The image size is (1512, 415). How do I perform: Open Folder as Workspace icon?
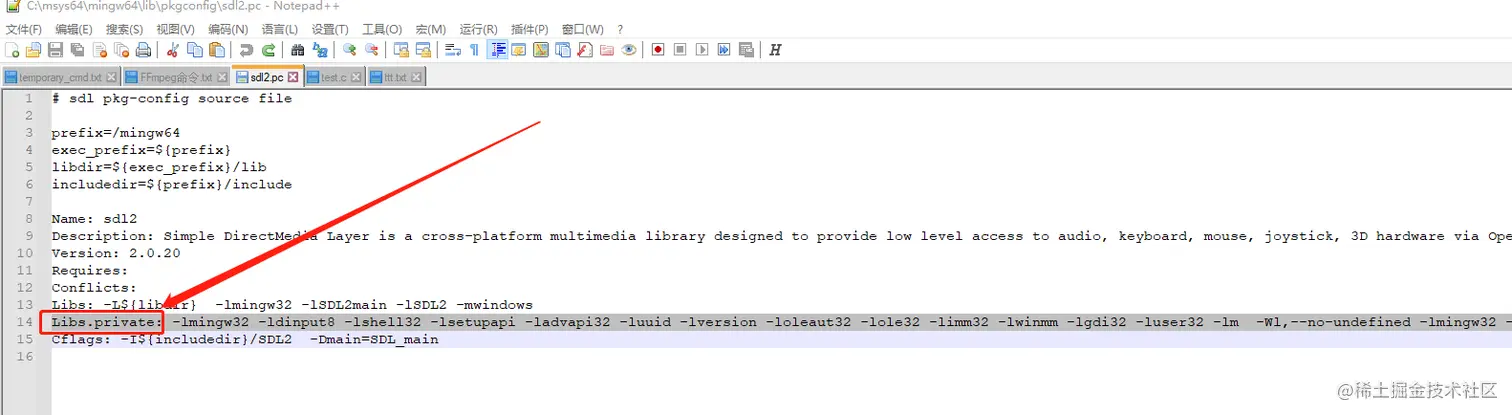607,50
